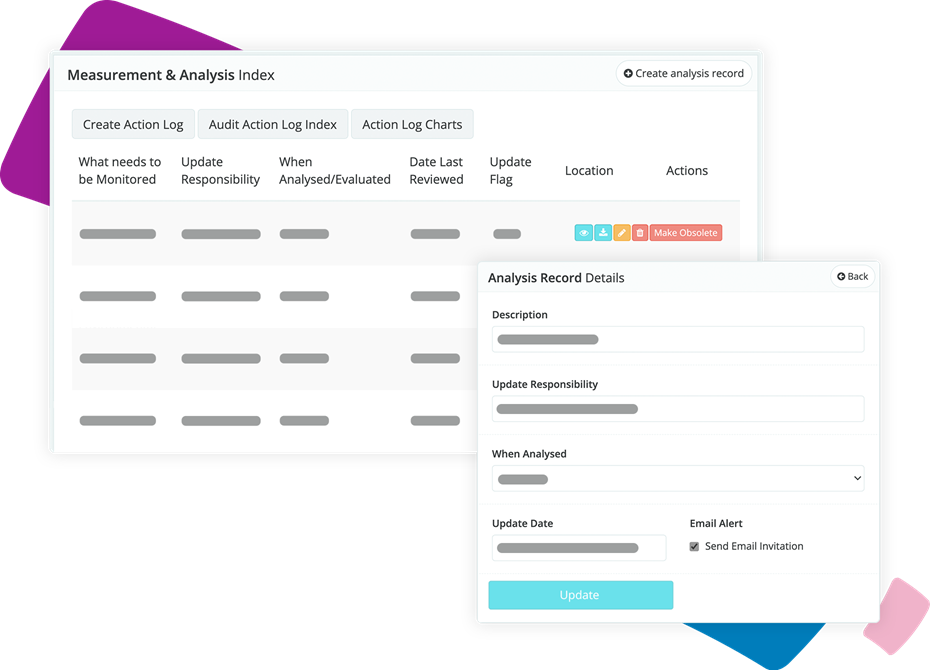930x670 pixels.
Task: View record using the eye icon
Action: coord(584,233)
